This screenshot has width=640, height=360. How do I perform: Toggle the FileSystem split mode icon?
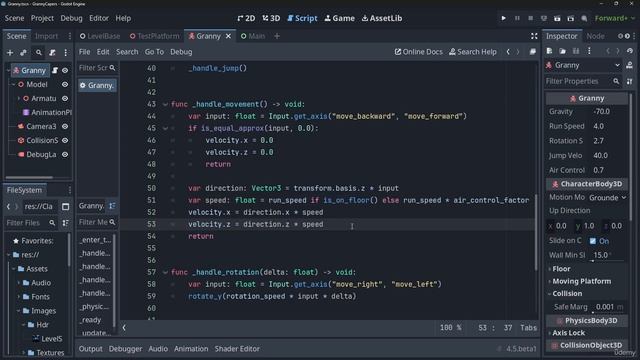tap(65, 207)
